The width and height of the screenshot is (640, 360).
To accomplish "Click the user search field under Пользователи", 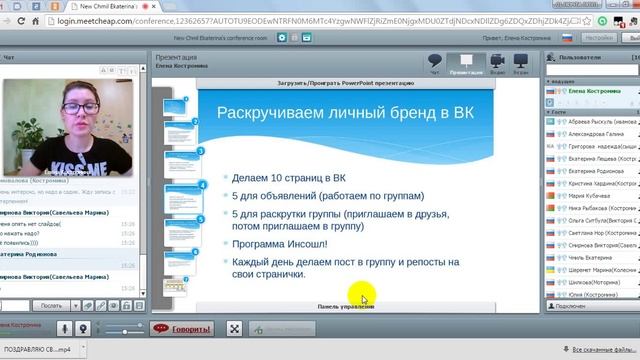I will [x=591, y=70].
